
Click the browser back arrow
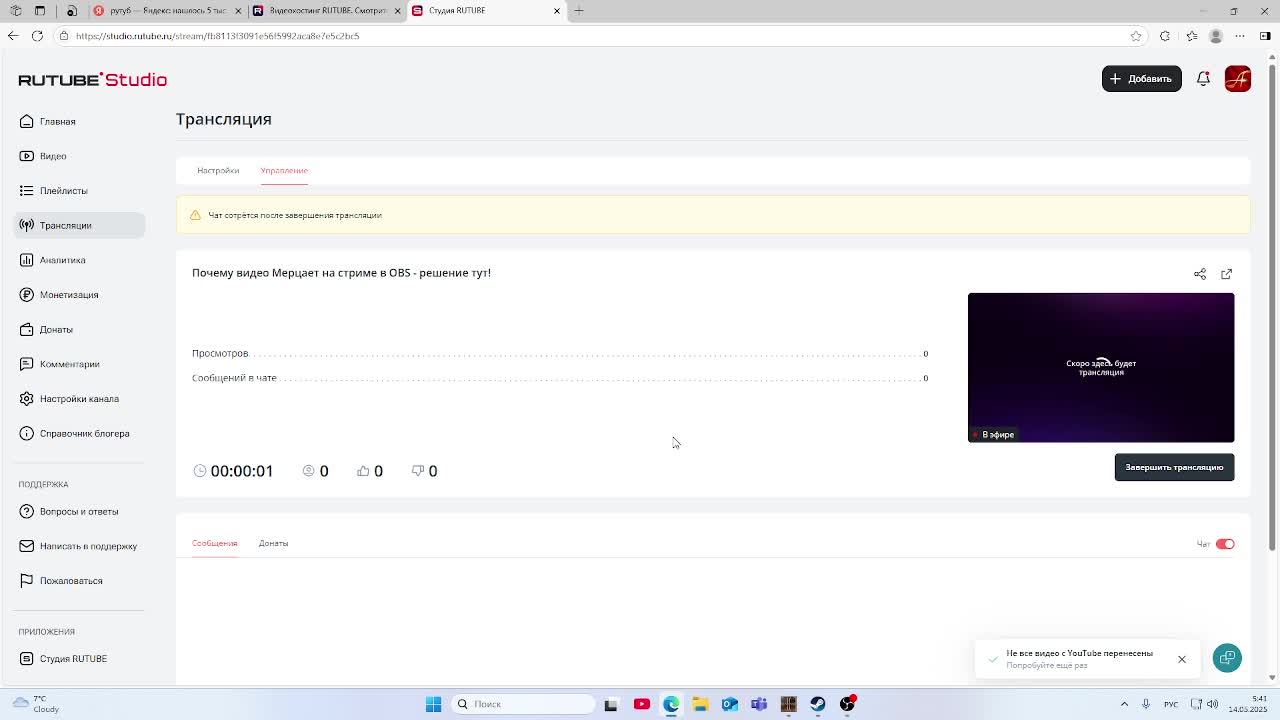click(13, 36)
